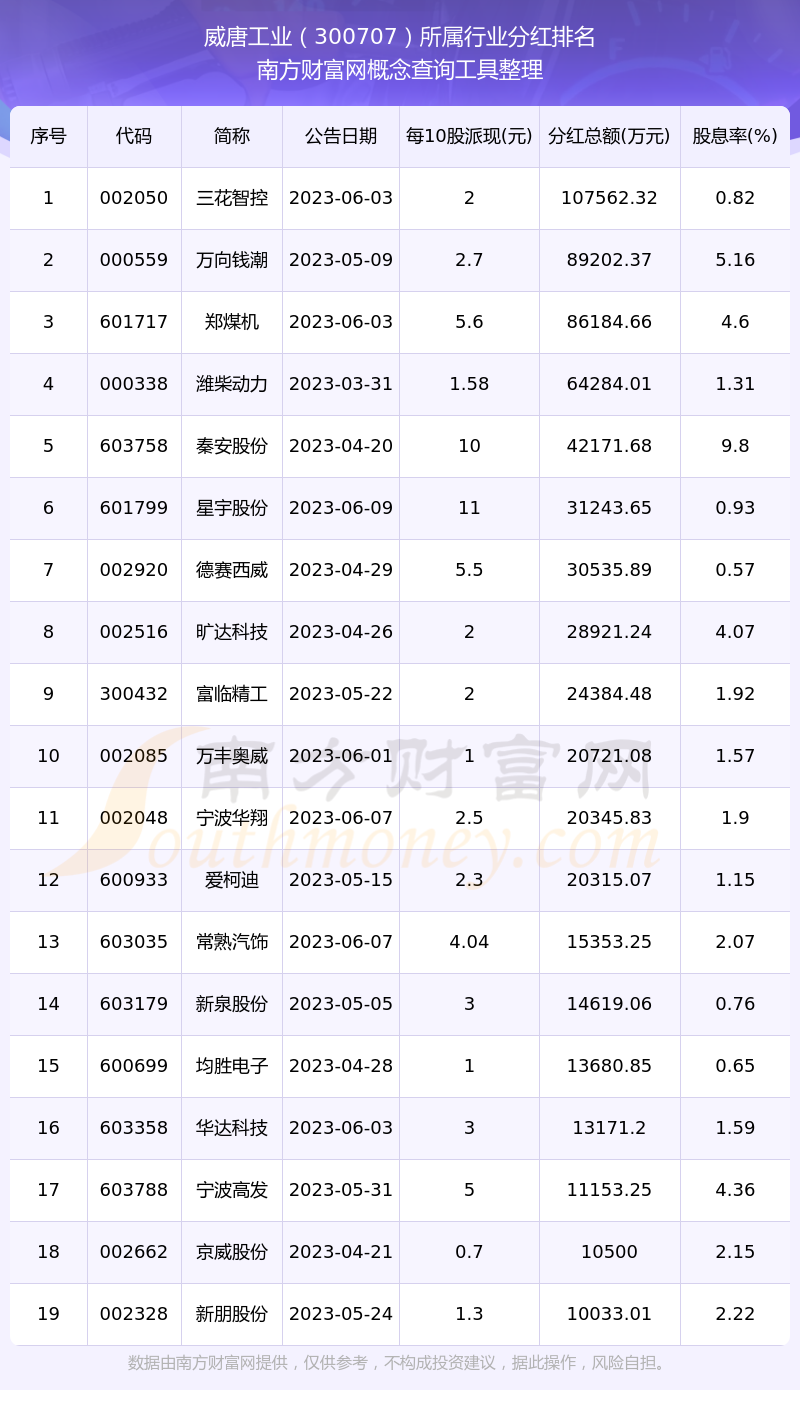Select stock code 002328
The height and width of the screenshot is (1412, 800).
(x=134, y=1314)
